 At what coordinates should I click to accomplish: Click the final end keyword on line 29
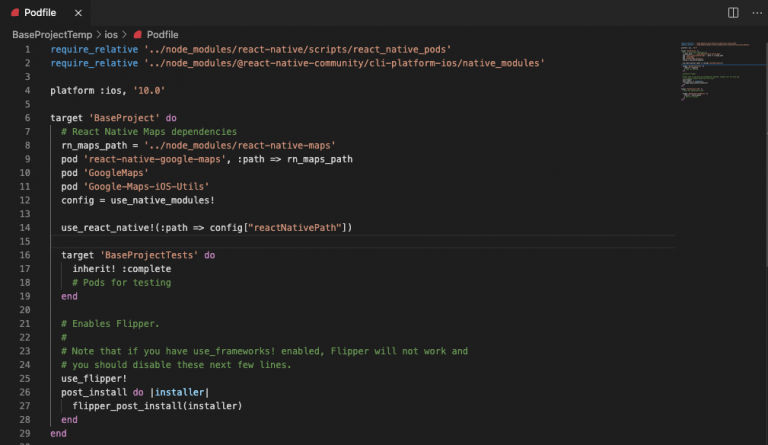[x=58, y=433]
